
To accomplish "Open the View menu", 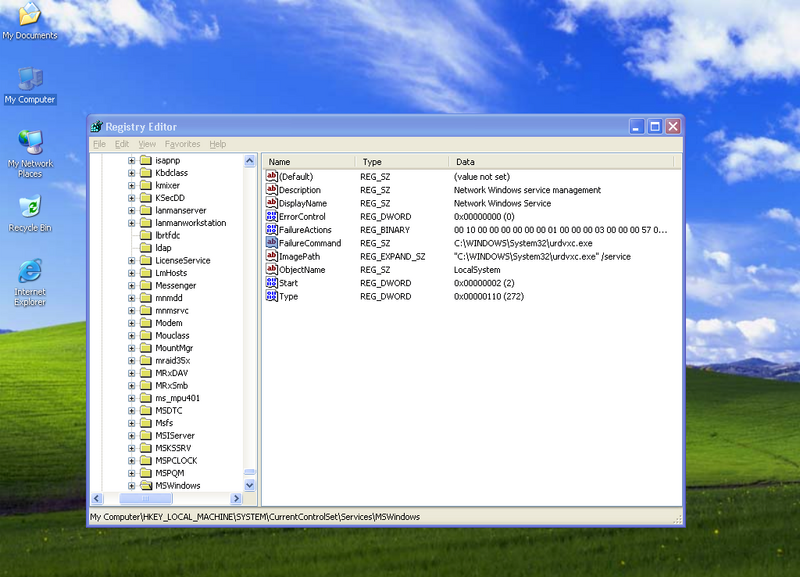I will (147, 144).
